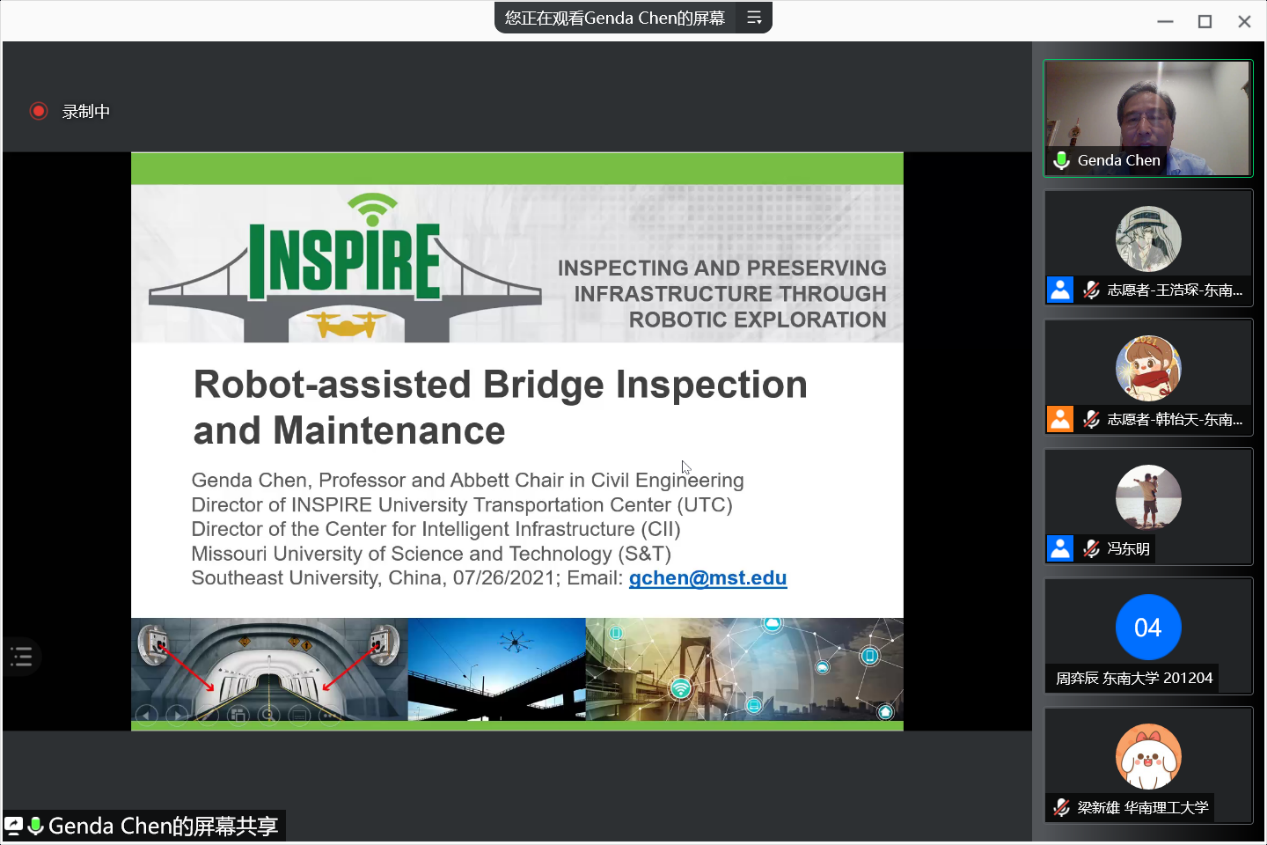Open the see-all-slides grid icon
1267x845 pixels.
238,714
